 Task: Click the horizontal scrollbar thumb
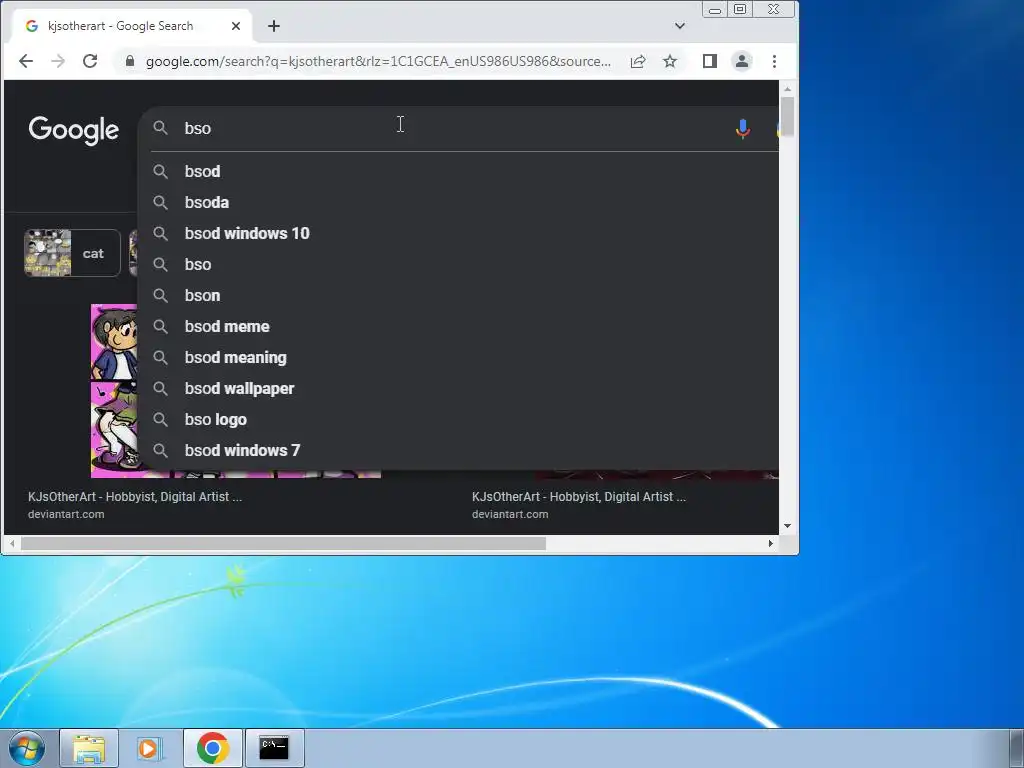pos(283,543)
